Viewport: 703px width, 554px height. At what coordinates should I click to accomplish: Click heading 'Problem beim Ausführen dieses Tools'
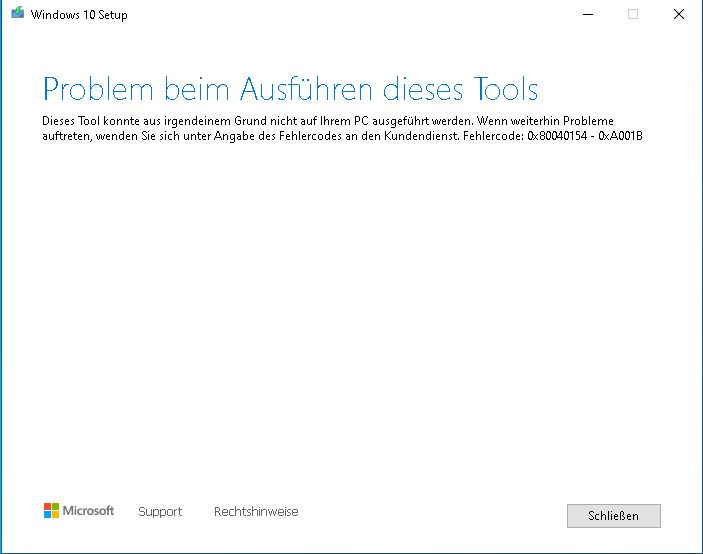pos(290,89)
